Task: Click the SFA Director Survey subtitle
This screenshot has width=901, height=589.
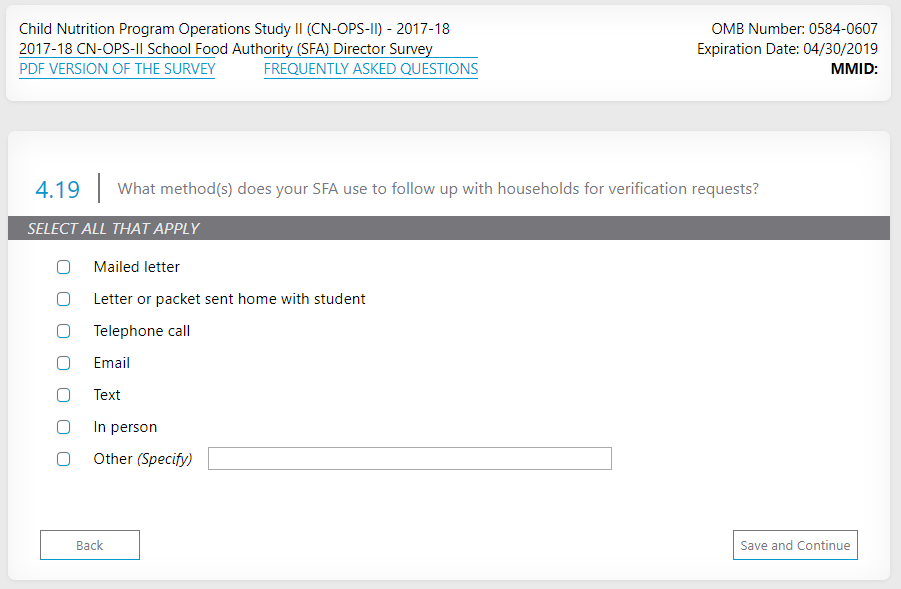Action: point(226,49)
